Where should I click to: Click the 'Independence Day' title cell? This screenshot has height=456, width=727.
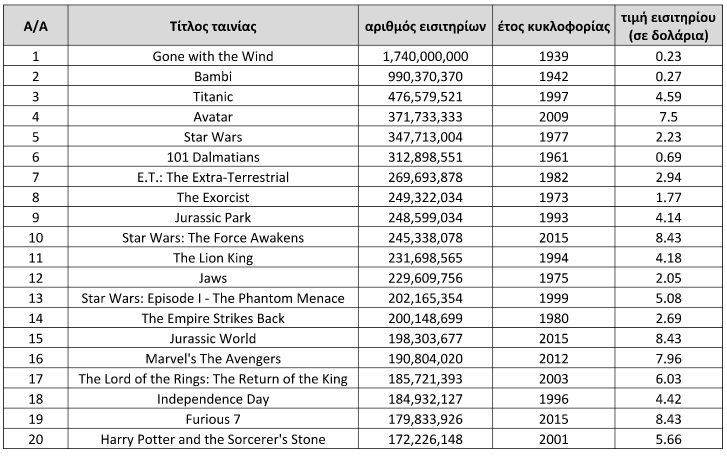[x=212, y=399]
